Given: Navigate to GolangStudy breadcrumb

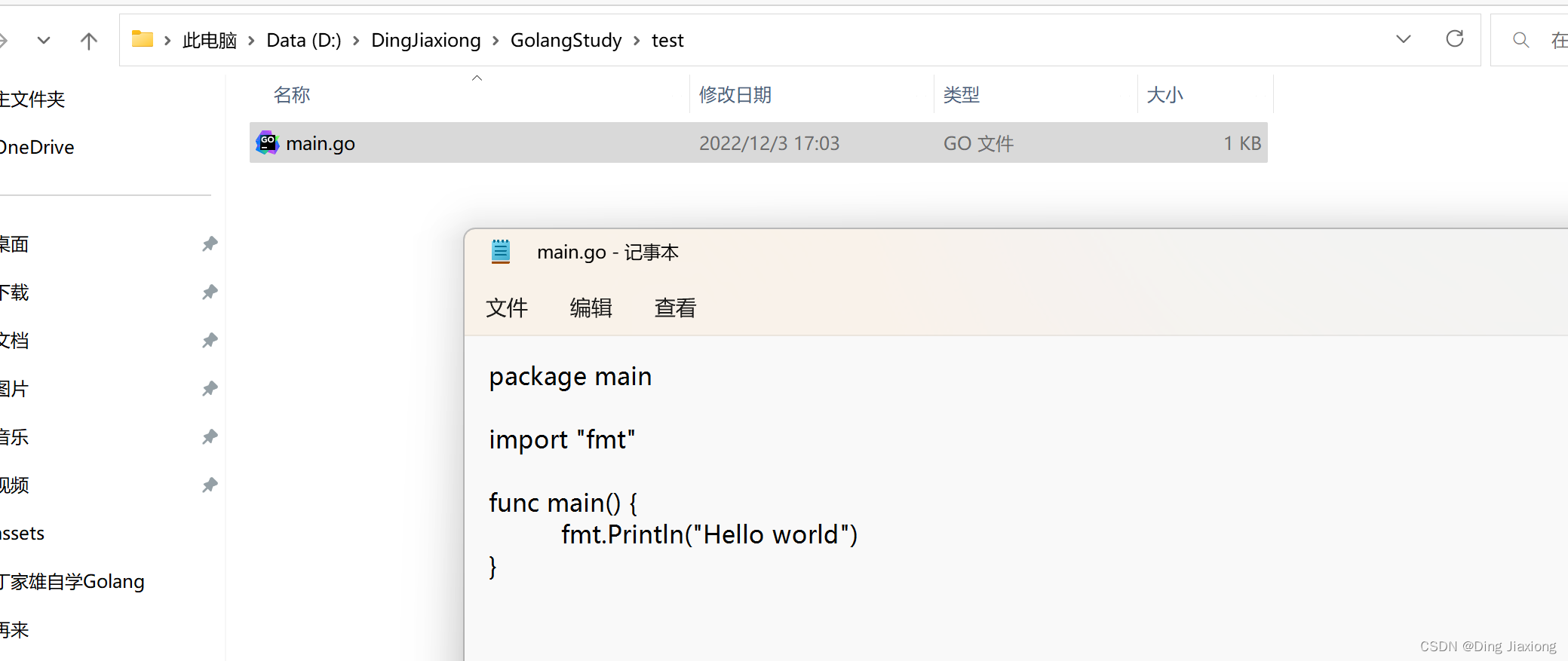Looking at the screenshot, I should (x=566, y=40).
